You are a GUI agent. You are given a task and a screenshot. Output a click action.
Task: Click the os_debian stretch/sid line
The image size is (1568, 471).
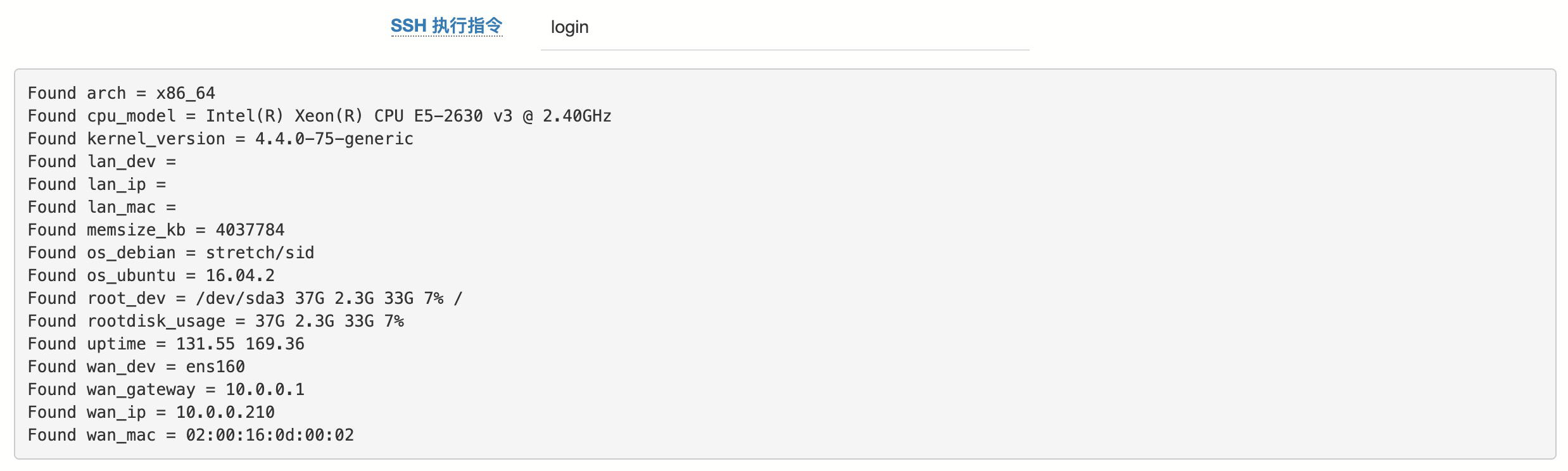coord(171,253)
